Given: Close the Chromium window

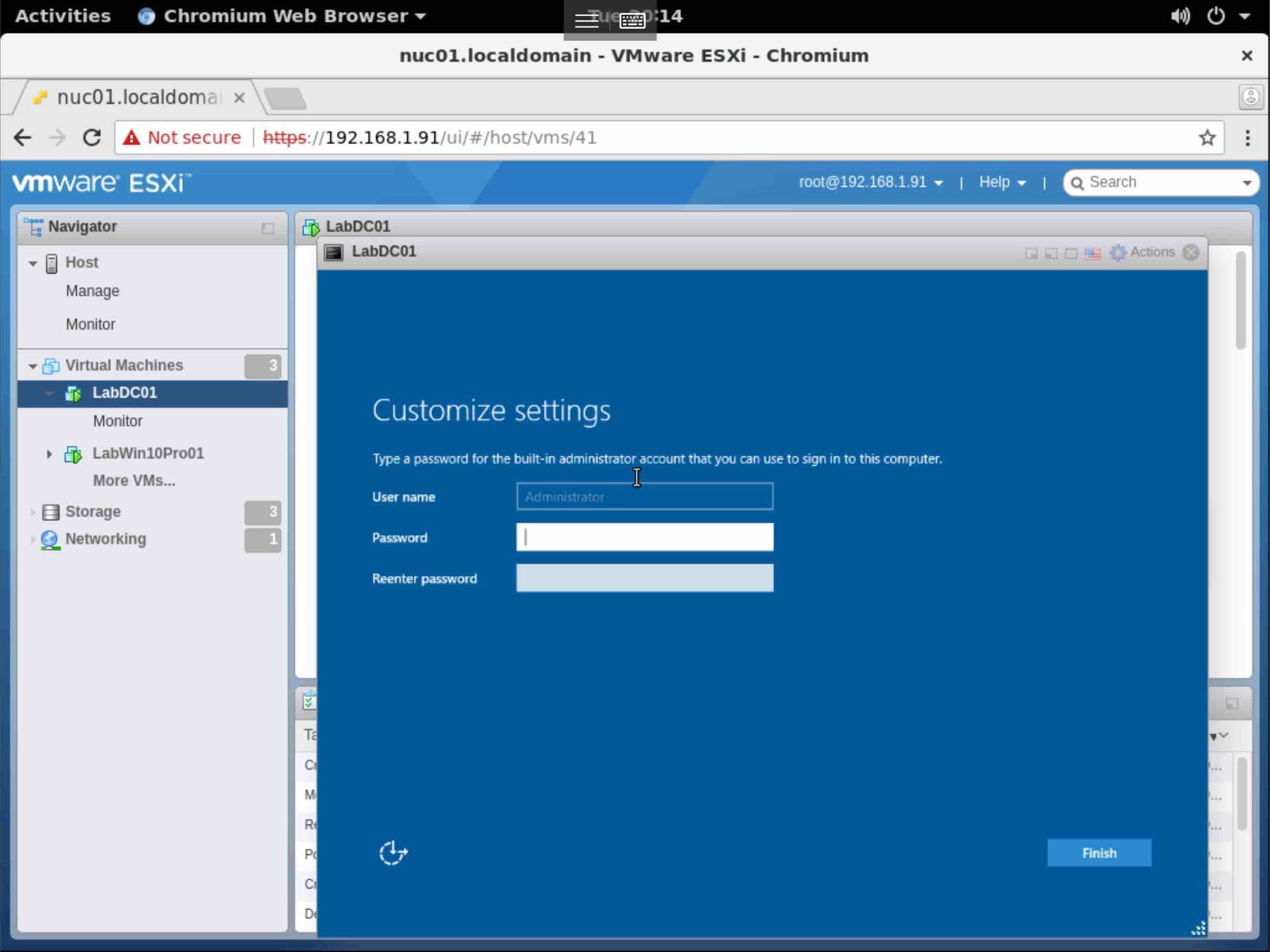Looking at the screenshot, I should pyautogui.click(x=1247, y=56).
